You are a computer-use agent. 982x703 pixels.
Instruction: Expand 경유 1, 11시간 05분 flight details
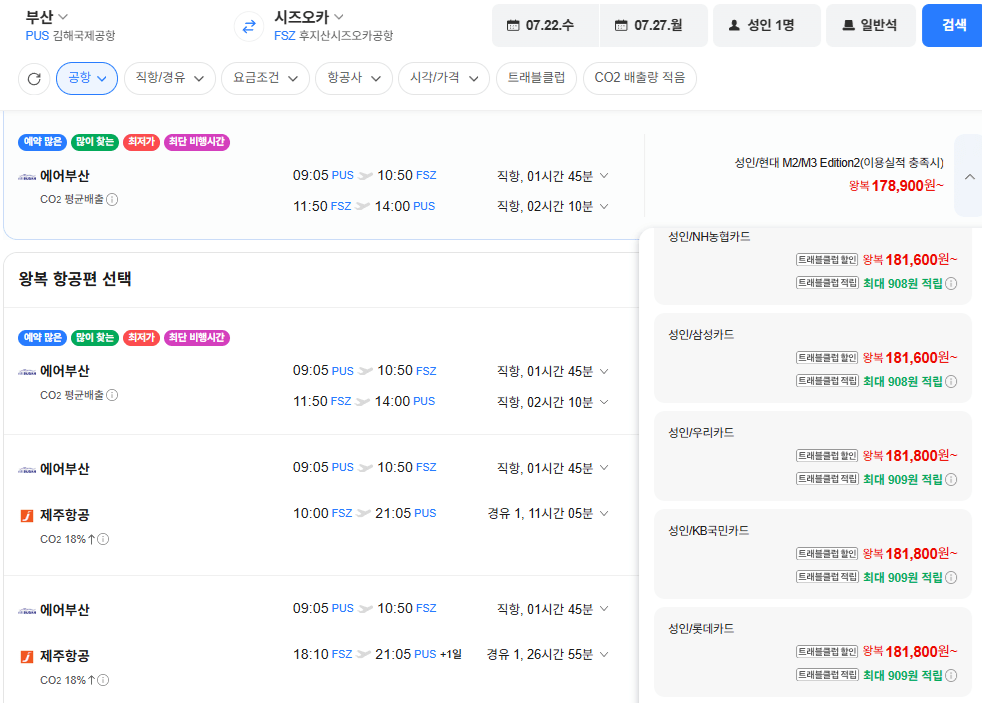point(604,513)
